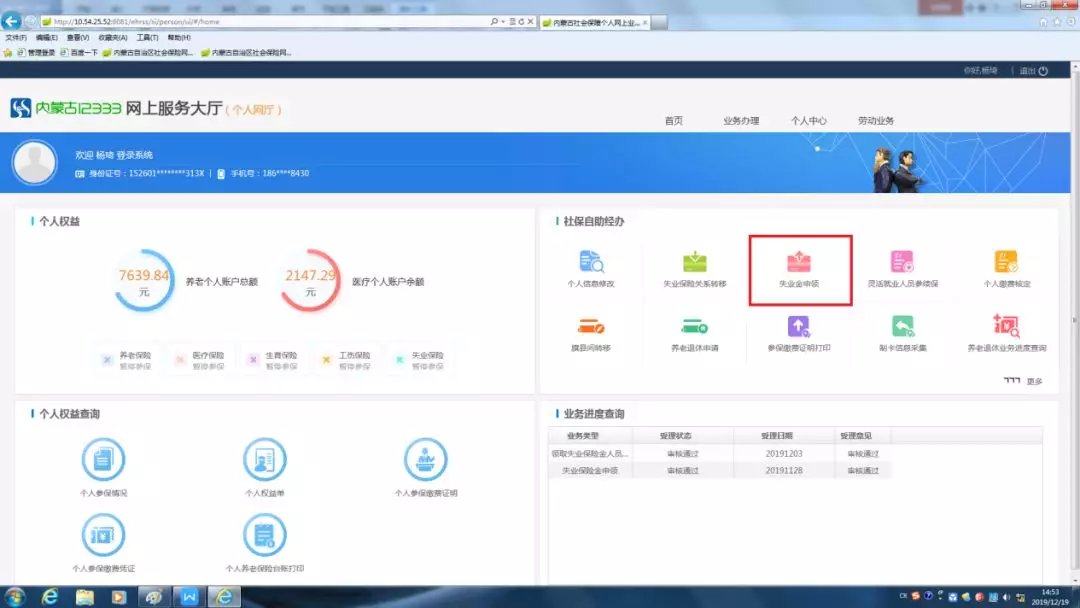Open 养老退休业务进度查询 icon
This screenshot has height=608, width=1080.
click(1006, 330)
